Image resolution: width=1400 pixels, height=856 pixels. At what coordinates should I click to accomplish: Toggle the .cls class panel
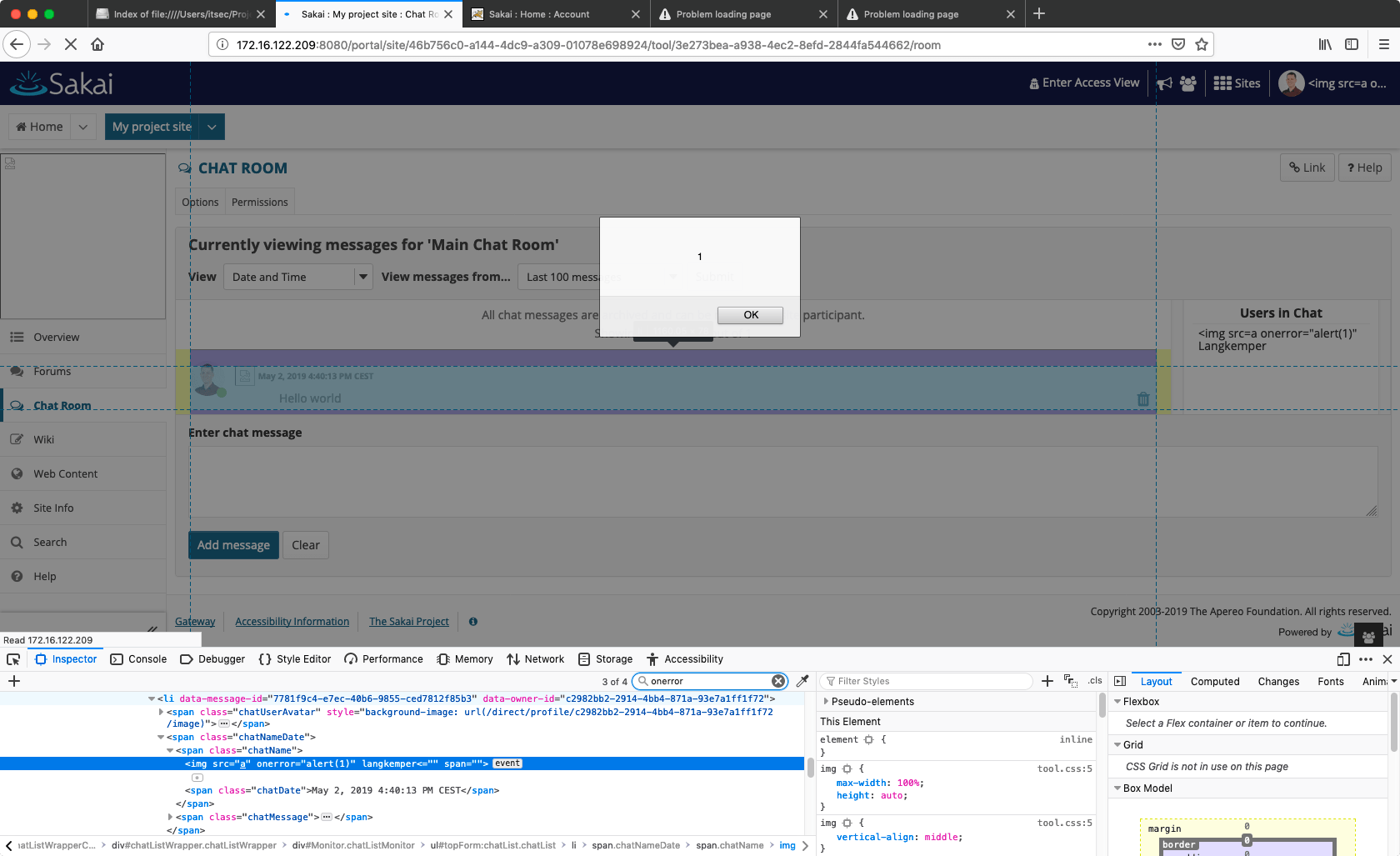coord(1095,681)
